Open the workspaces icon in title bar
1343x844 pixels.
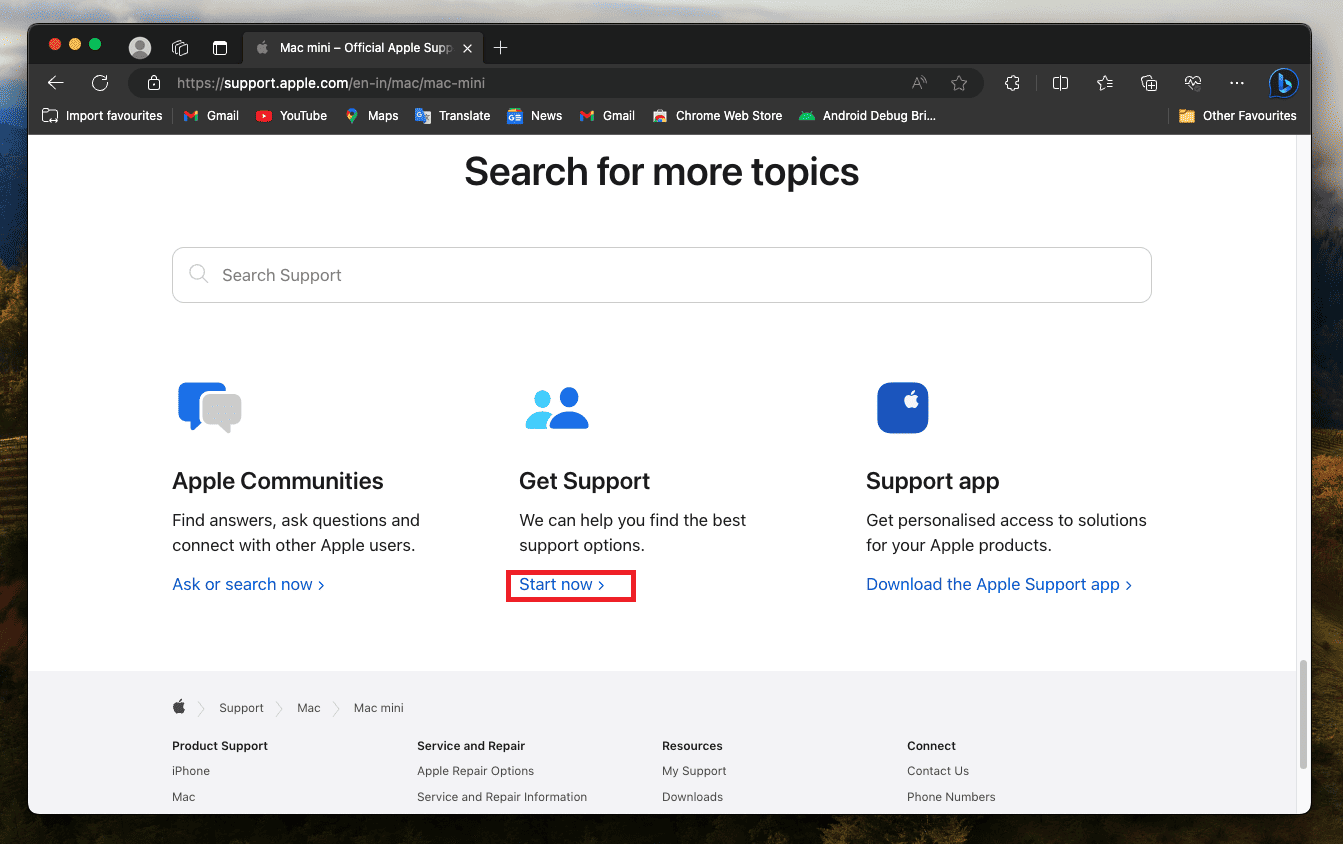[x=180, y=47]
